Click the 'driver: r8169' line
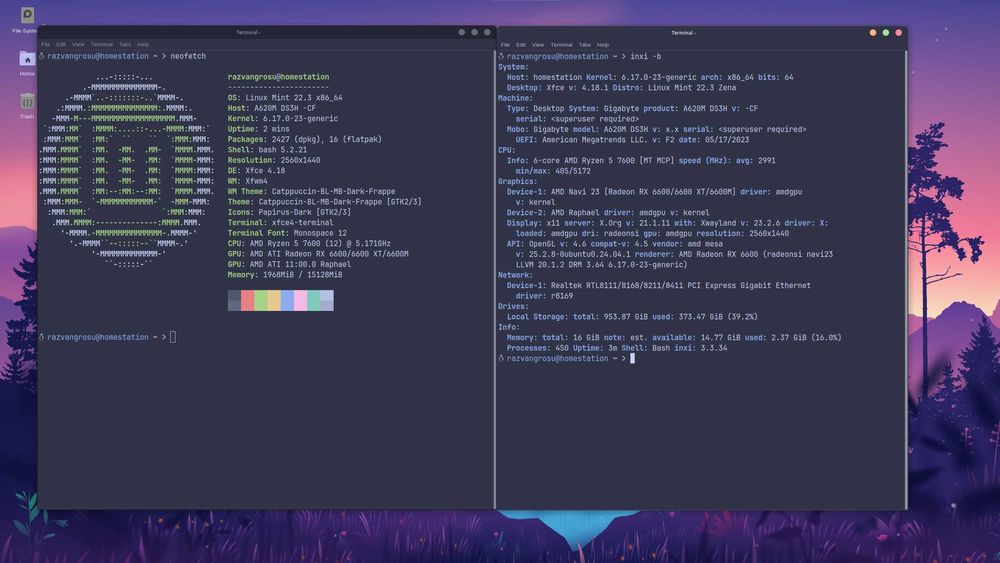The image size is (1000, 563). (x=545, y=296)
